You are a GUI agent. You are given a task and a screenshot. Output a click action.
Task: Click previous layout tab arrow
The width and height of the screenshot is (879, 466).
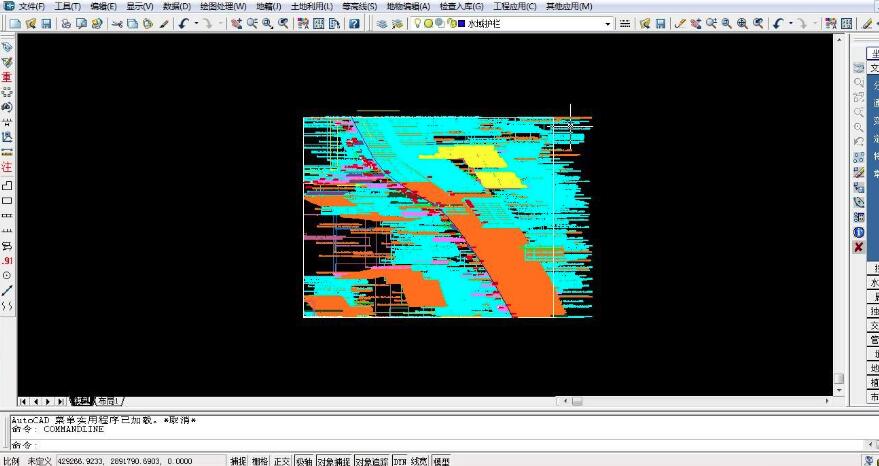(x=35, y=402)
